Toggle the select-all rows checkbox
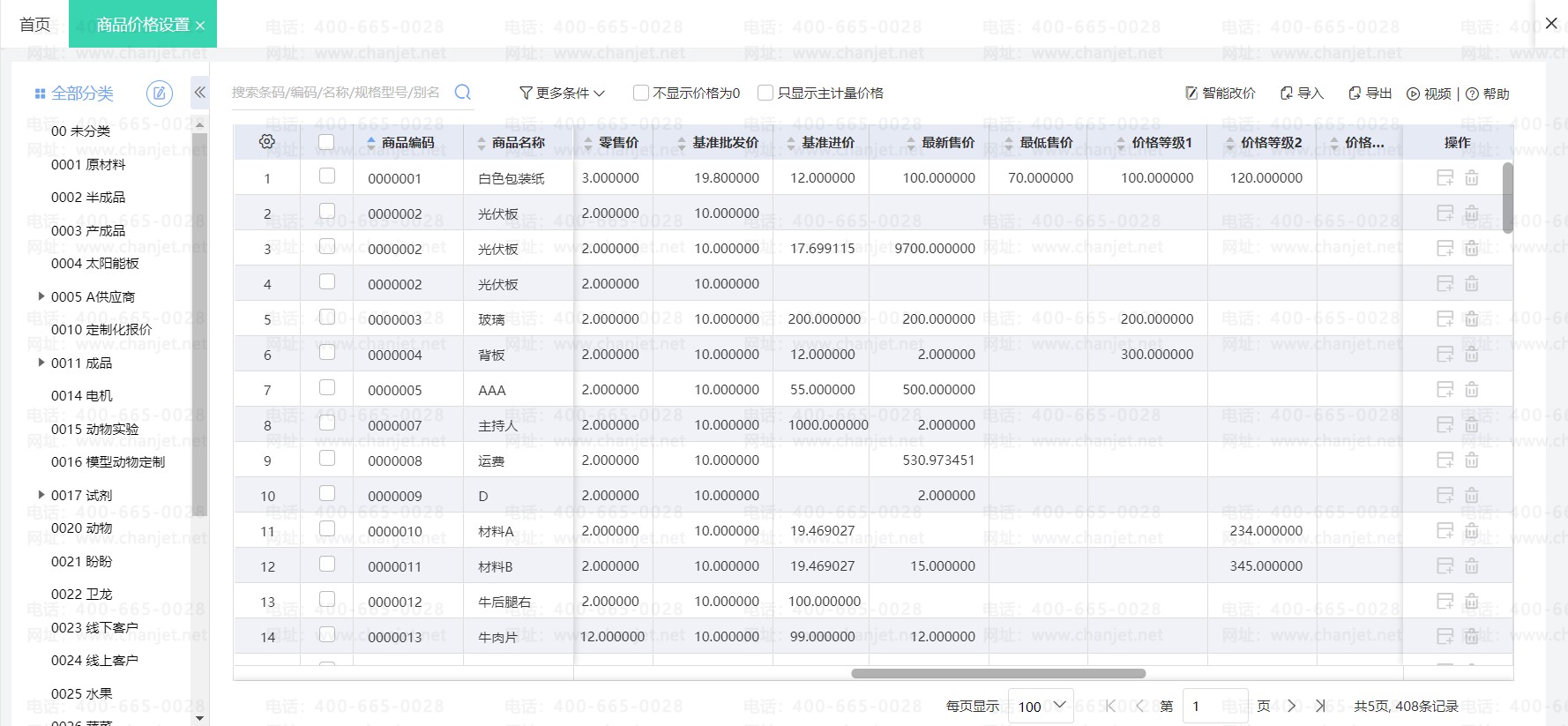Screen dimensions: 1568x726 326,141
